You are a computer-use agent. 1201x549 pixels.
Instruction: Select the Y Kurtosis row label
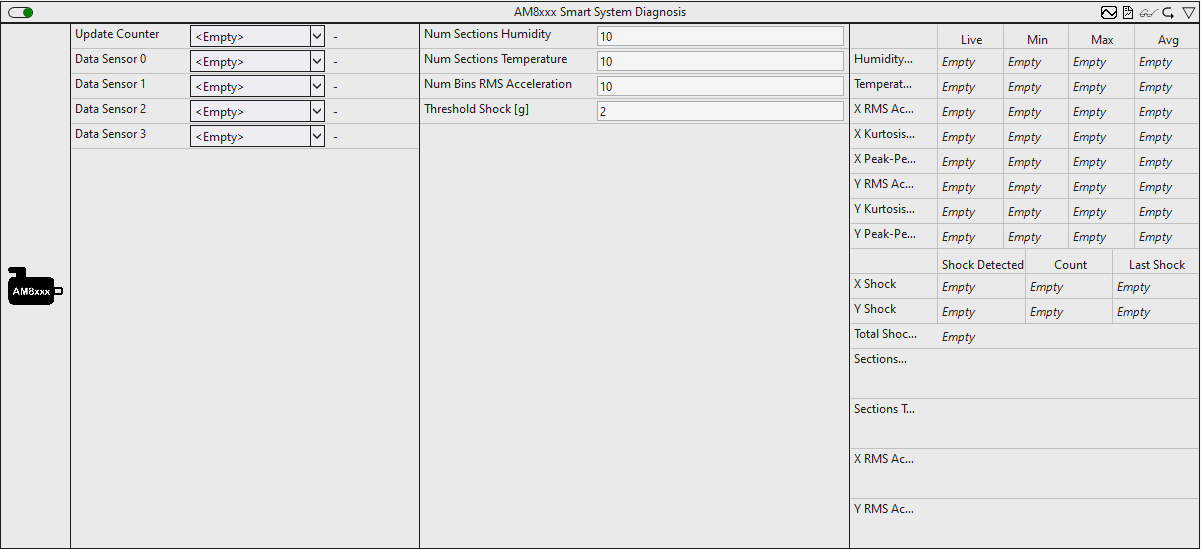pos(884,210)
